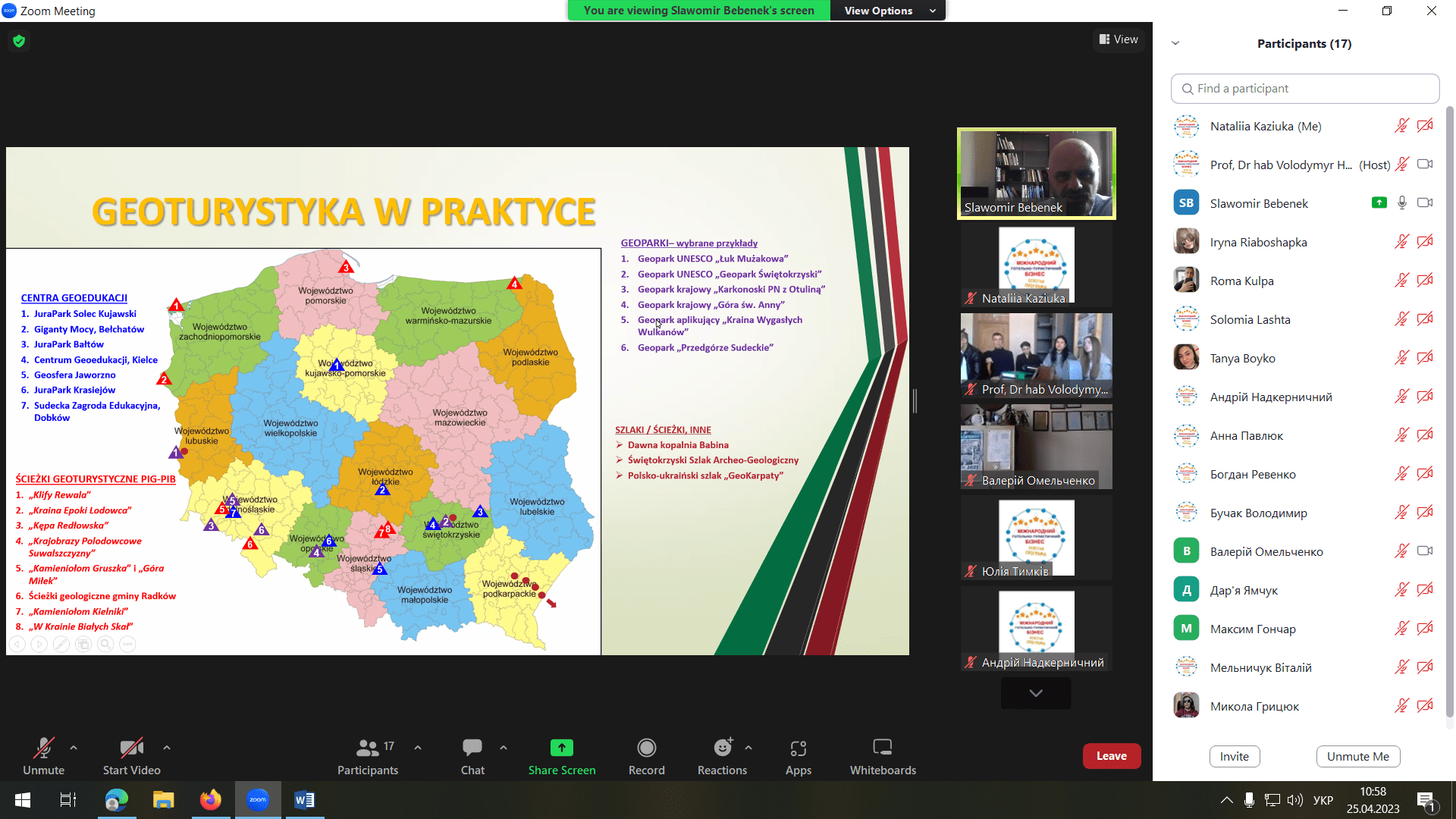
Task: Open Firefox from the taskbar
Action: [x=210, y=800]
